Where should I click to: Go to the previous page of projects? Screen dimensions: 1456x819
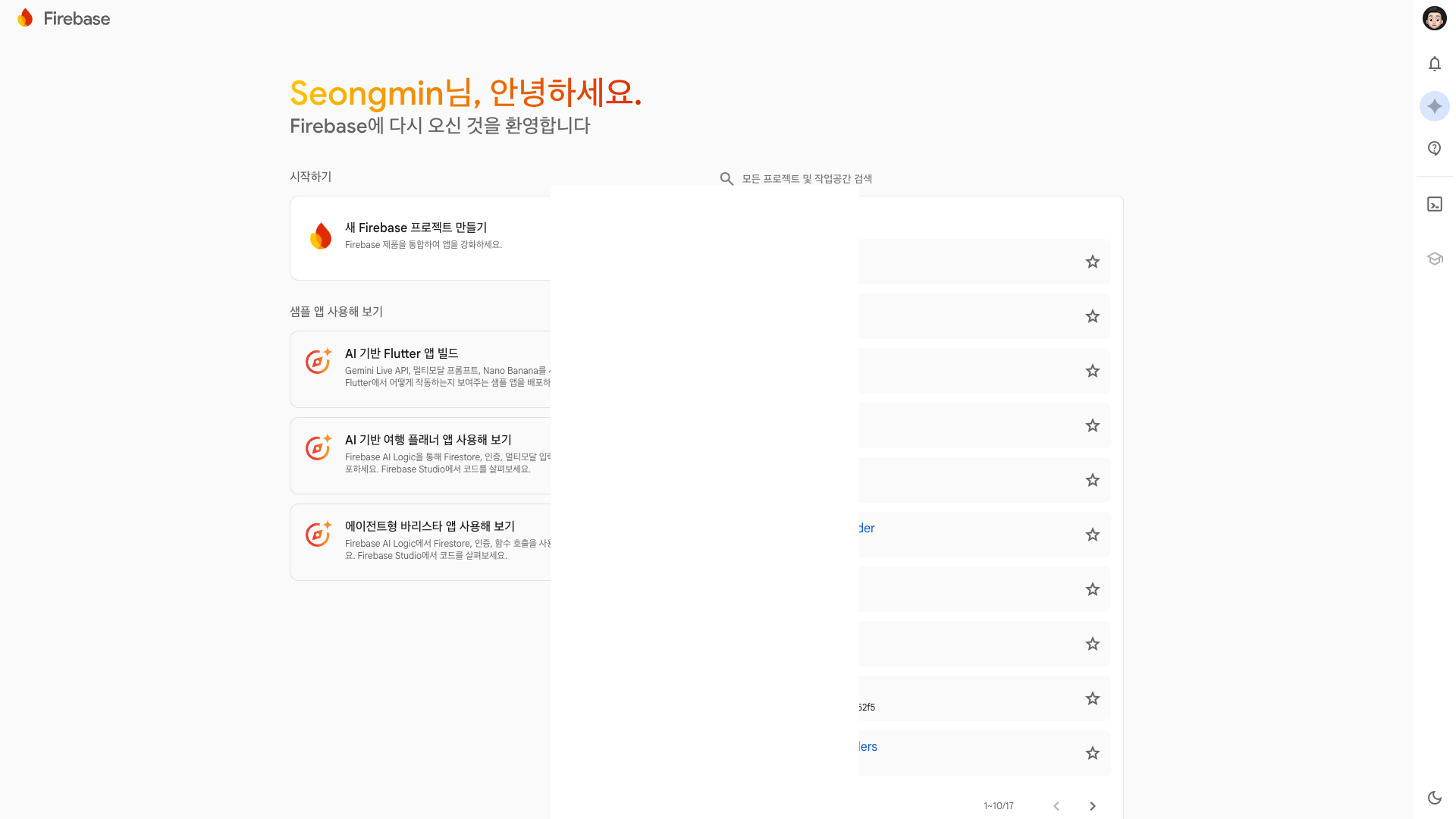click(1056, 806)
